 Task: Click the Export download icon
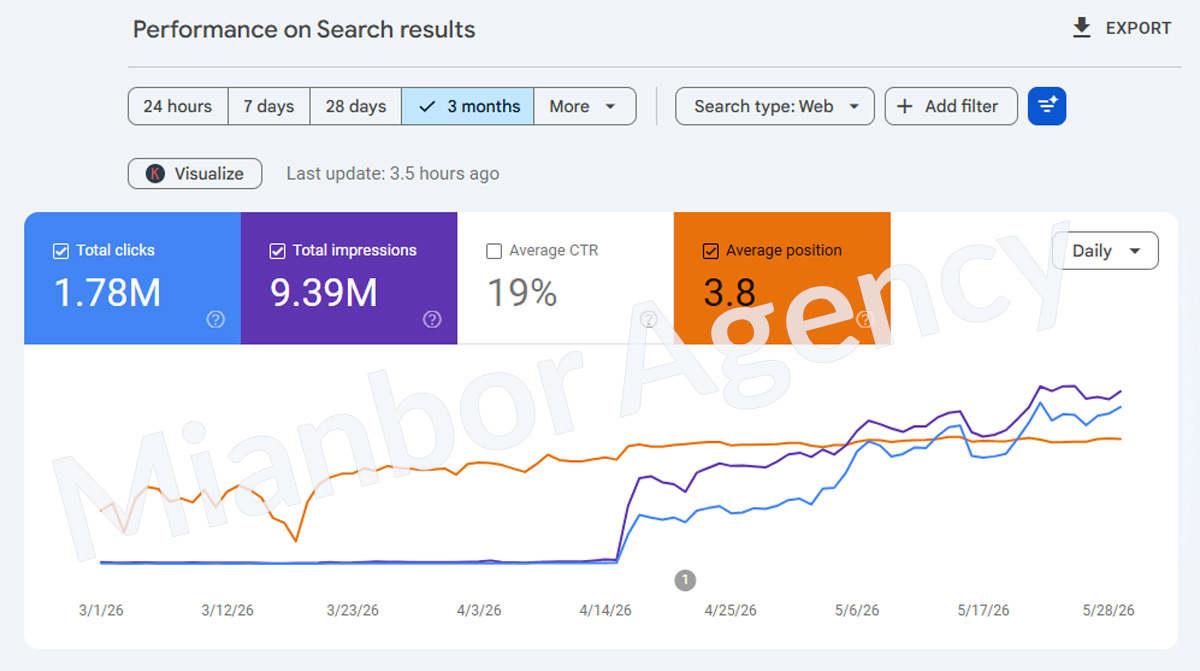(1081, 28)
